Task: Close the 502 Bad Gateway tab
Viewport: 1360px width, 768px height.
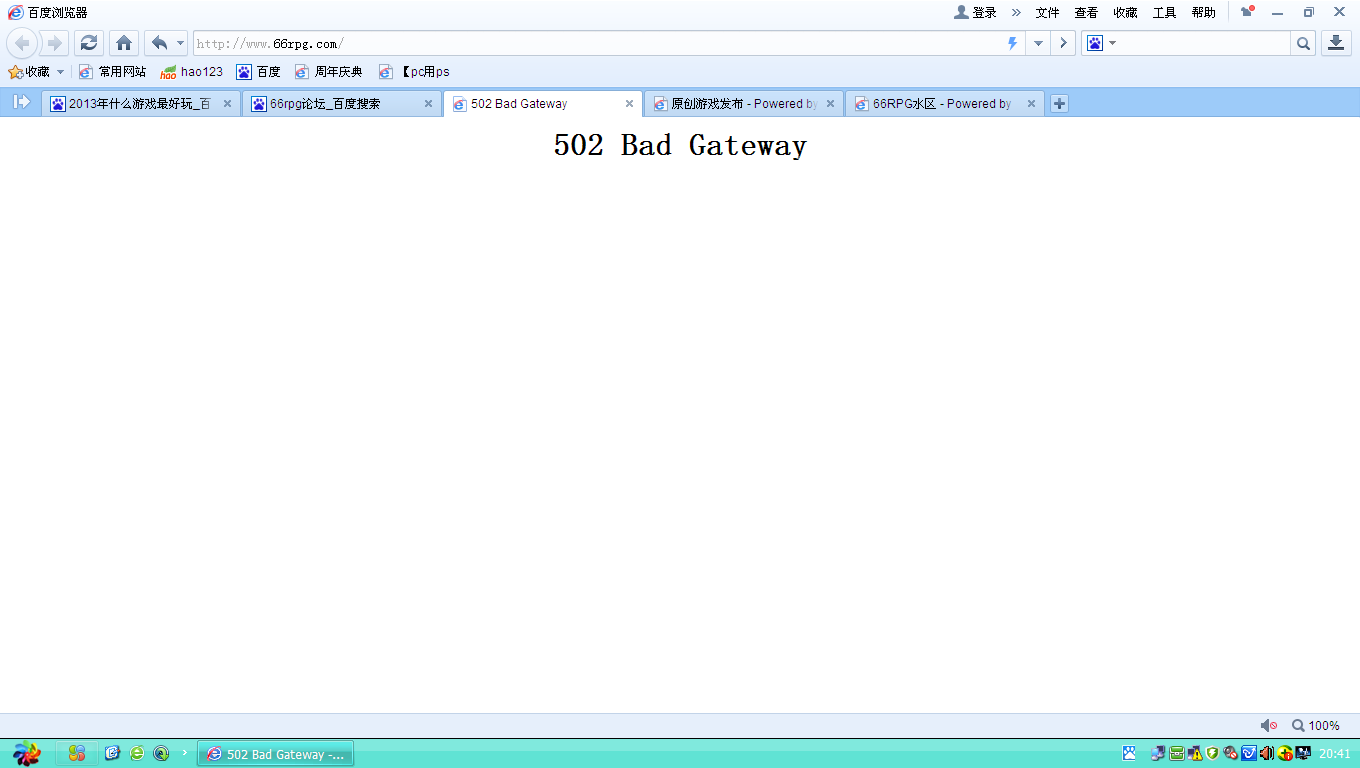Action: click(x=629, y=103)
